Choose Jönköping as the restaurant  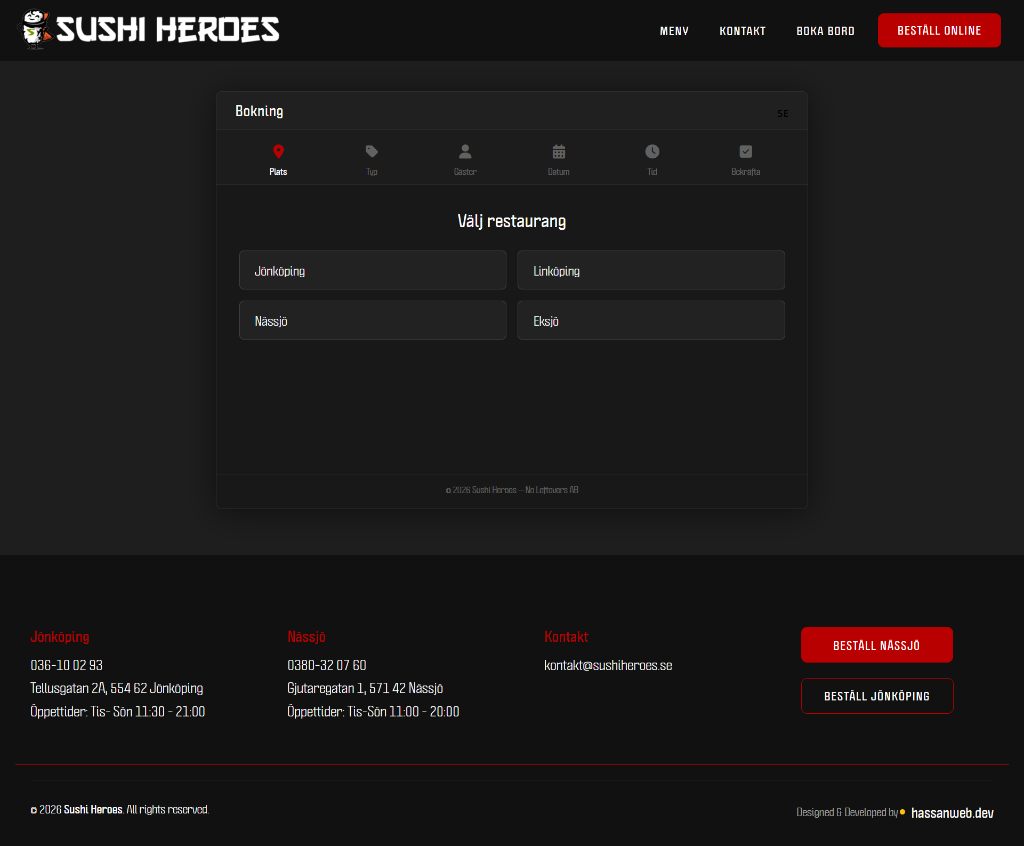click(x=372, y=271)
